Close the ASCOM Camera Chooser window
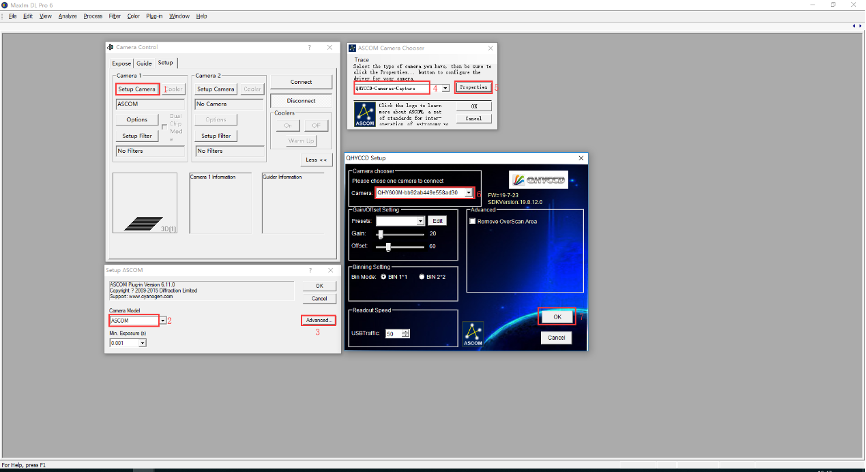This screenshot has width=866, height=472. click(x=490, y=48)
